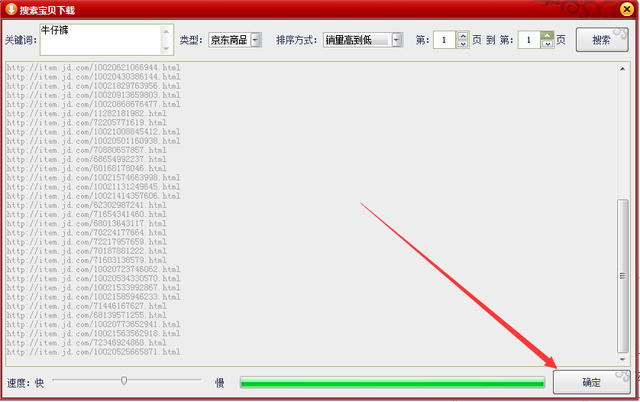The height and width of the screenshot is (402, 640).
Task: Select URL ending 70224177664.html
Action: coord(87,232)
